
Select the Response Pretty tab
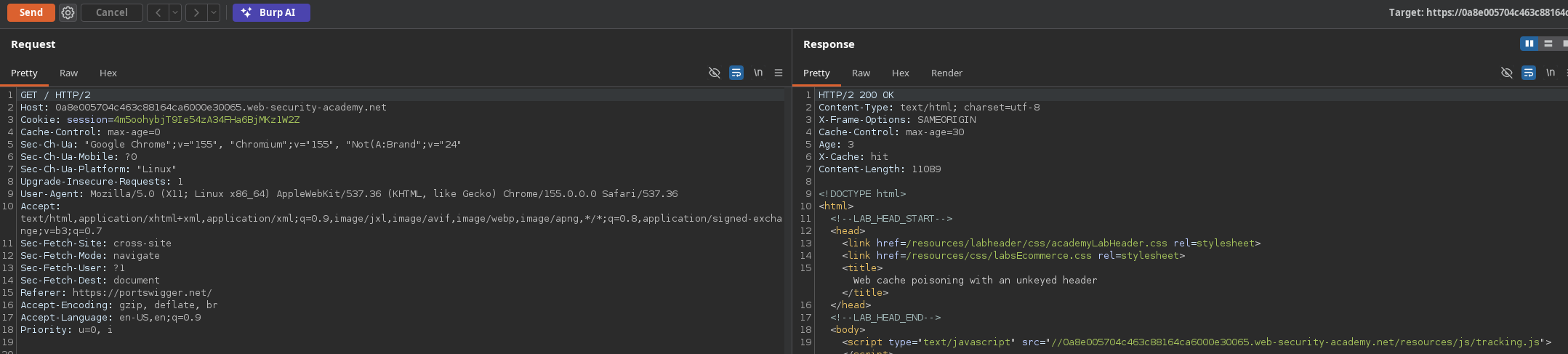[x=816, y=73]
